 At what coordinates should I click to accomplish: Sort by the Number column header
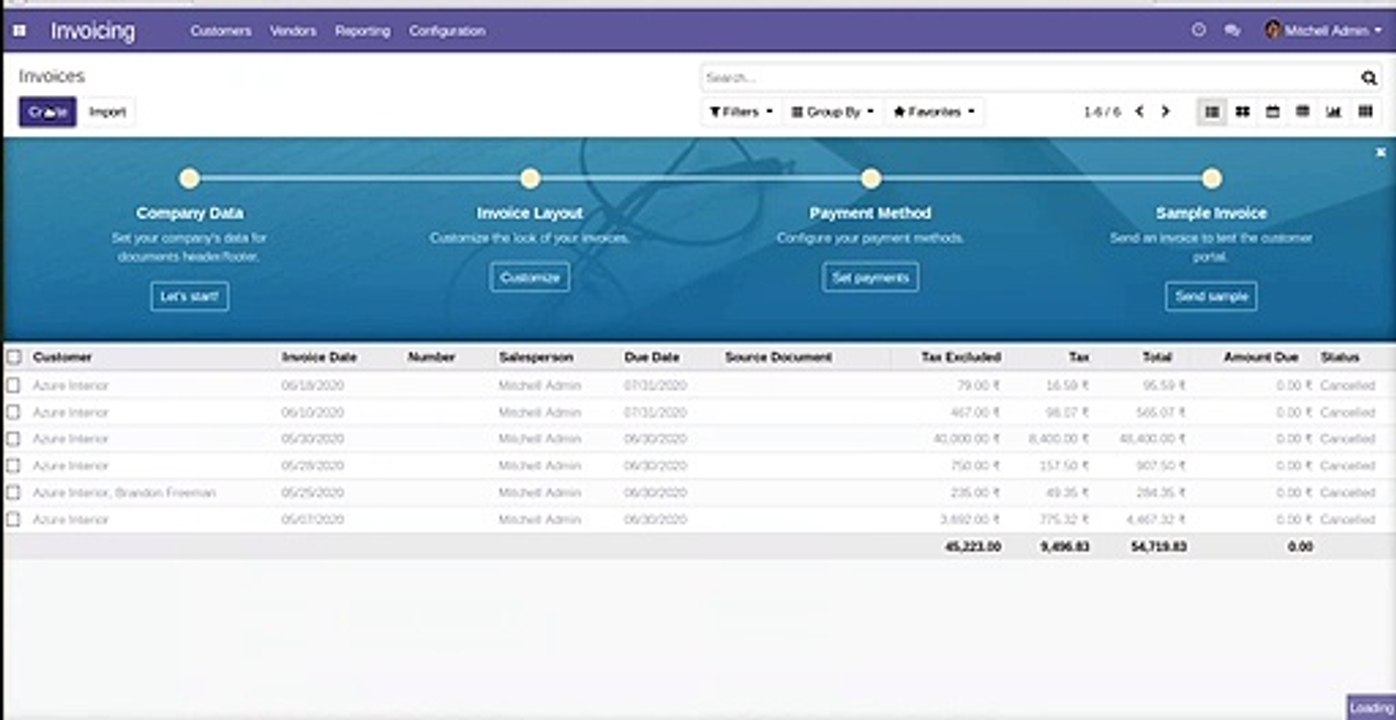431,357
